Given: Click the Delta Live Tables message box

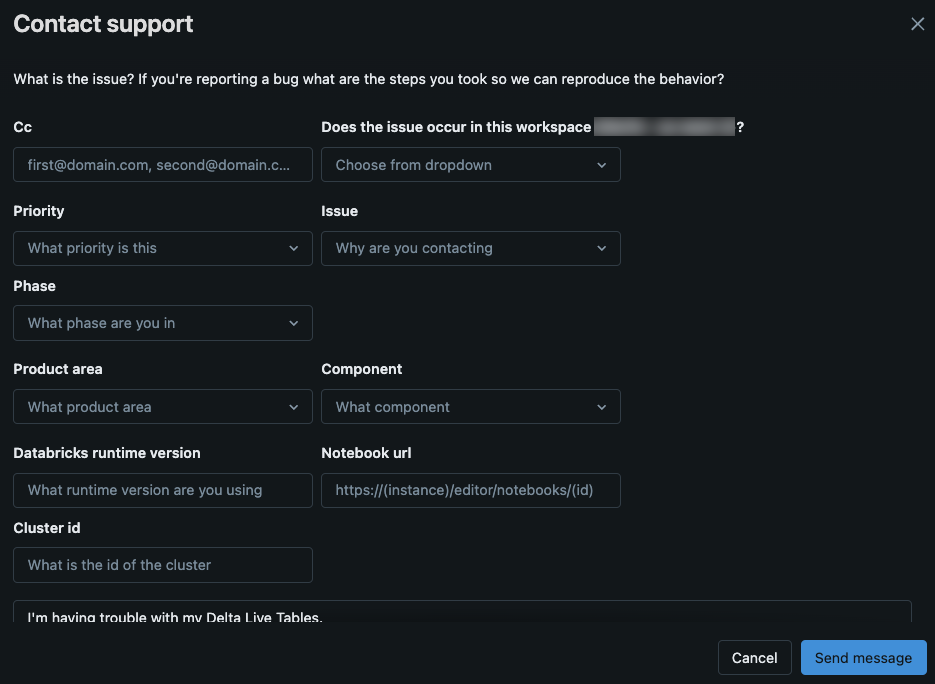Looking at the screenshot, I should (462, 613).
